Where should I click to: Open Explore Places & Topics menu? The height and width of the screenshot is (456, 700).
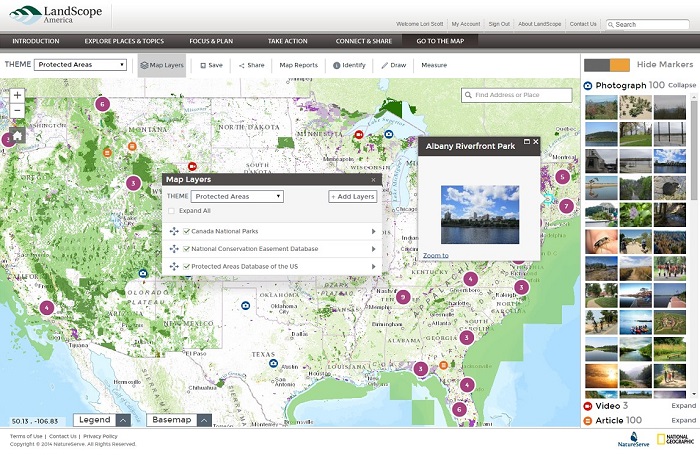click(124, 41)
